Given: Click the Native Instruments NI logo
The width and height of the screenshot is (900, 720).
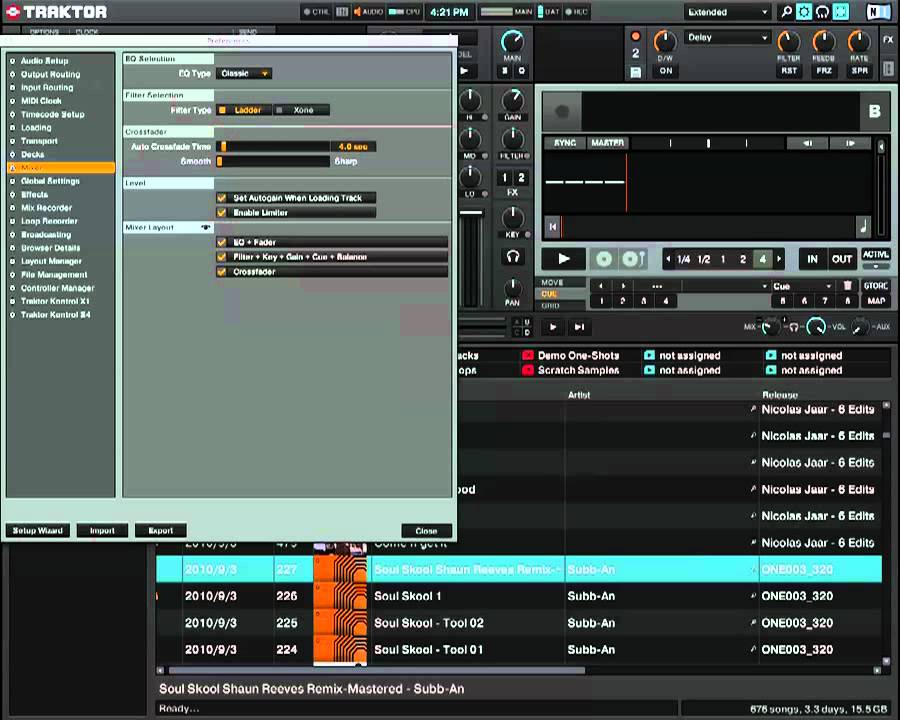Looking at the screenshot, I should pyautogui.click(x=878, y=11).
